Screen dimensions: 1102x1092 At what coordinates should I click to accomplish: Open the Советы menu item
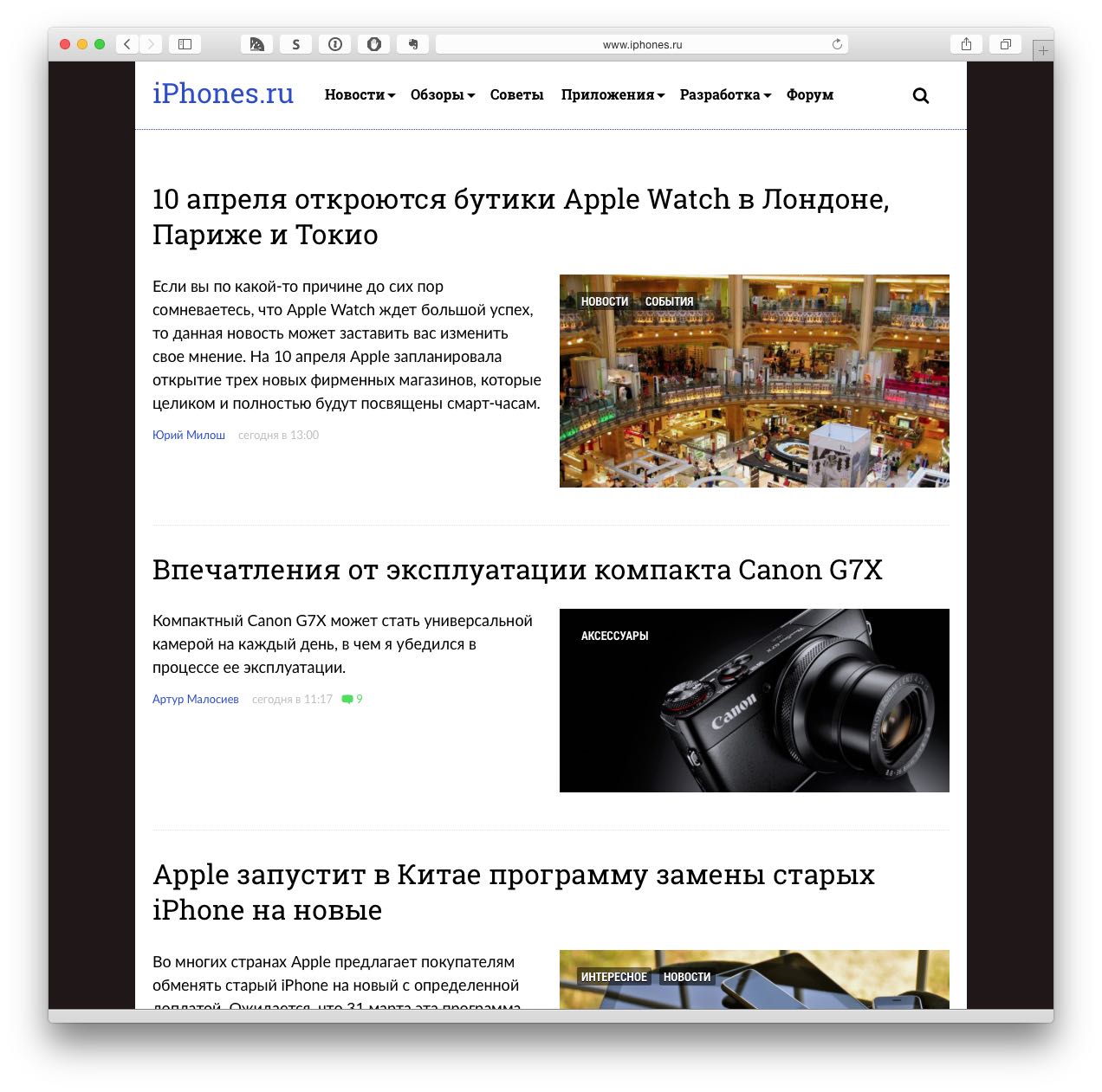click(x=516, y=95)
